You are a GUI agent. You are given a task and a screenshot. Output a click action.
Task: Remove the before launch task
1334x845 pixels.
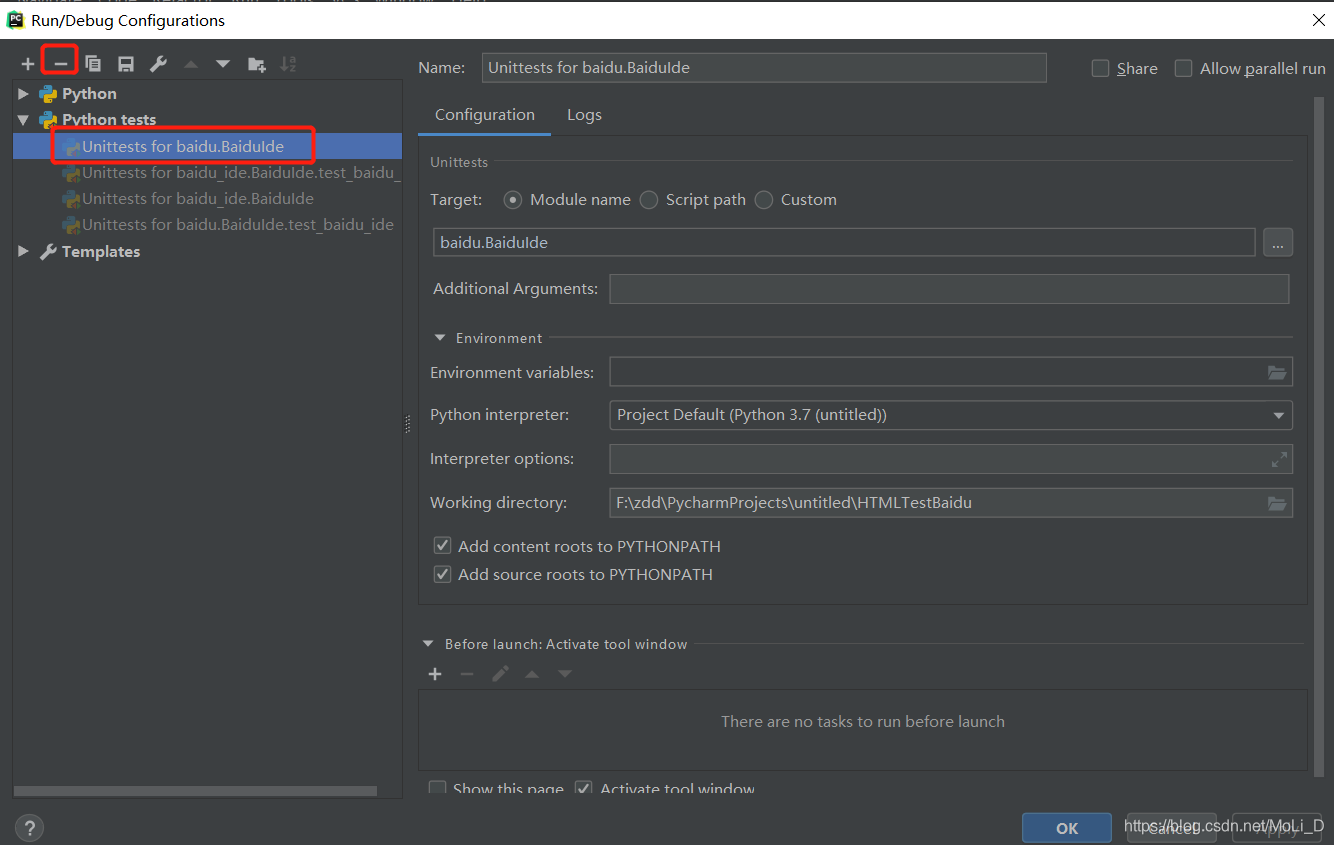click(467, 674)
